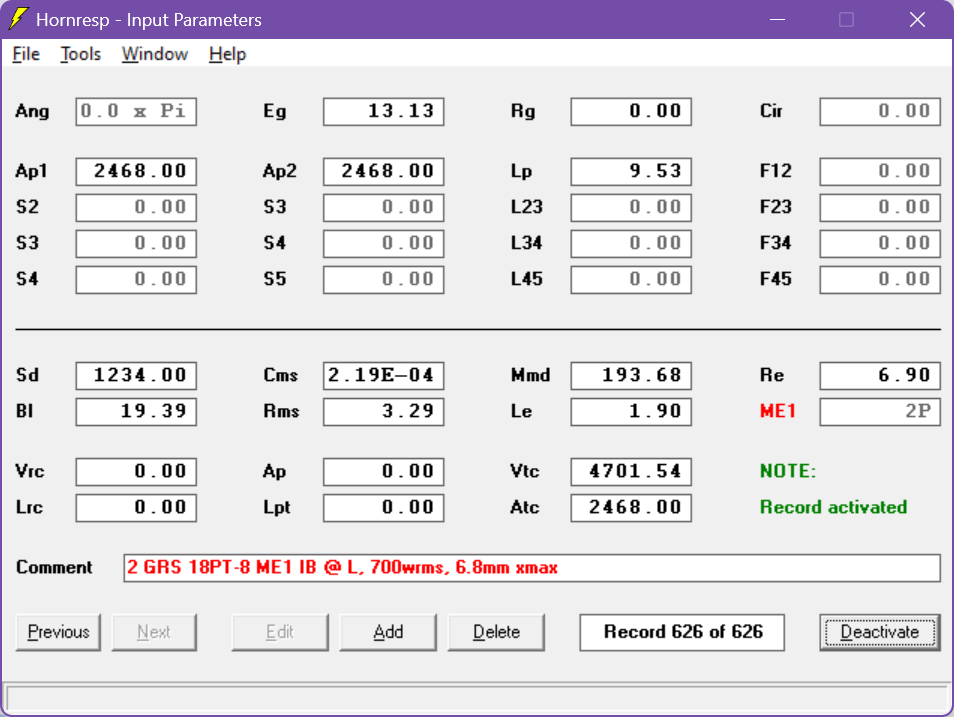
Task: Click the Lrc input field
Action: click(136, 508)
